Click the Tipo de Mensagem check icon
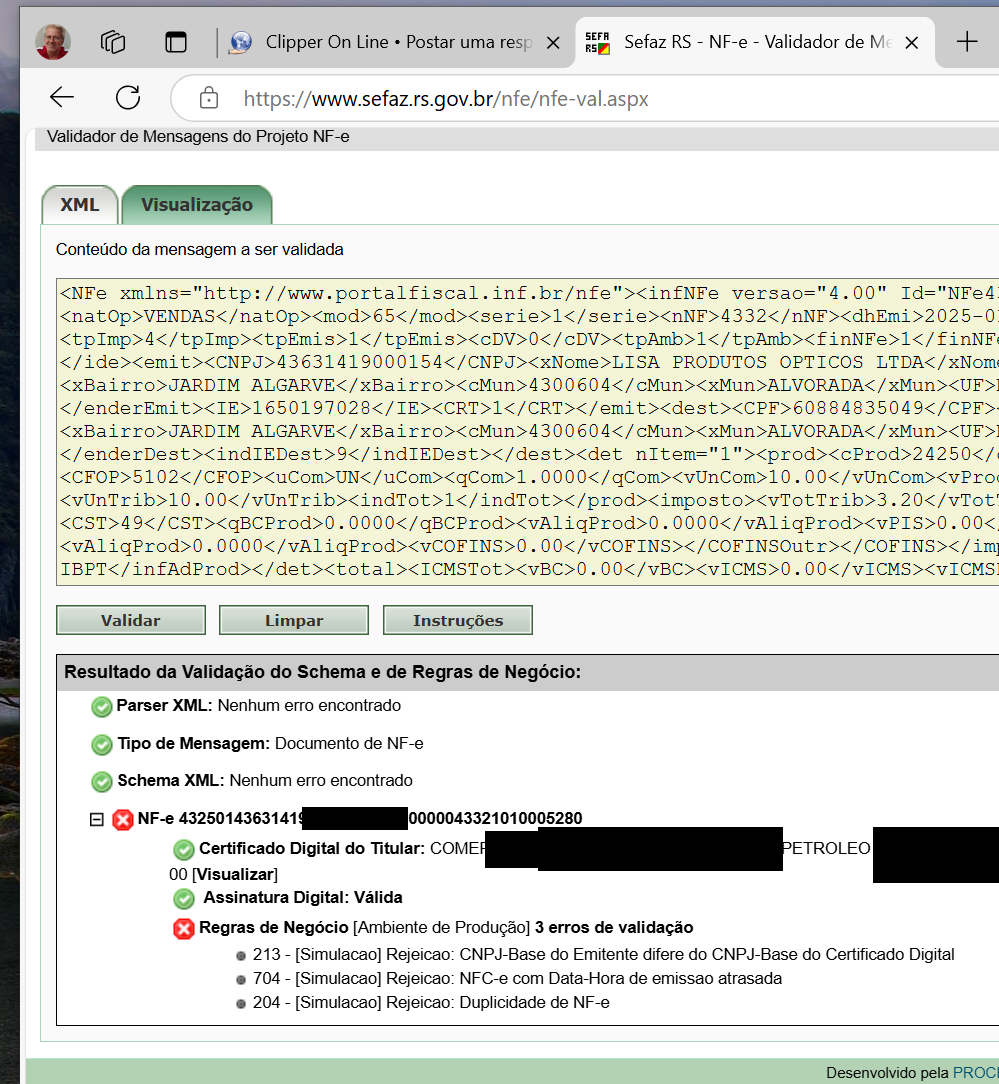Image resolution: width=999 pixels, height=1084 pixels. tap(102, 745)
